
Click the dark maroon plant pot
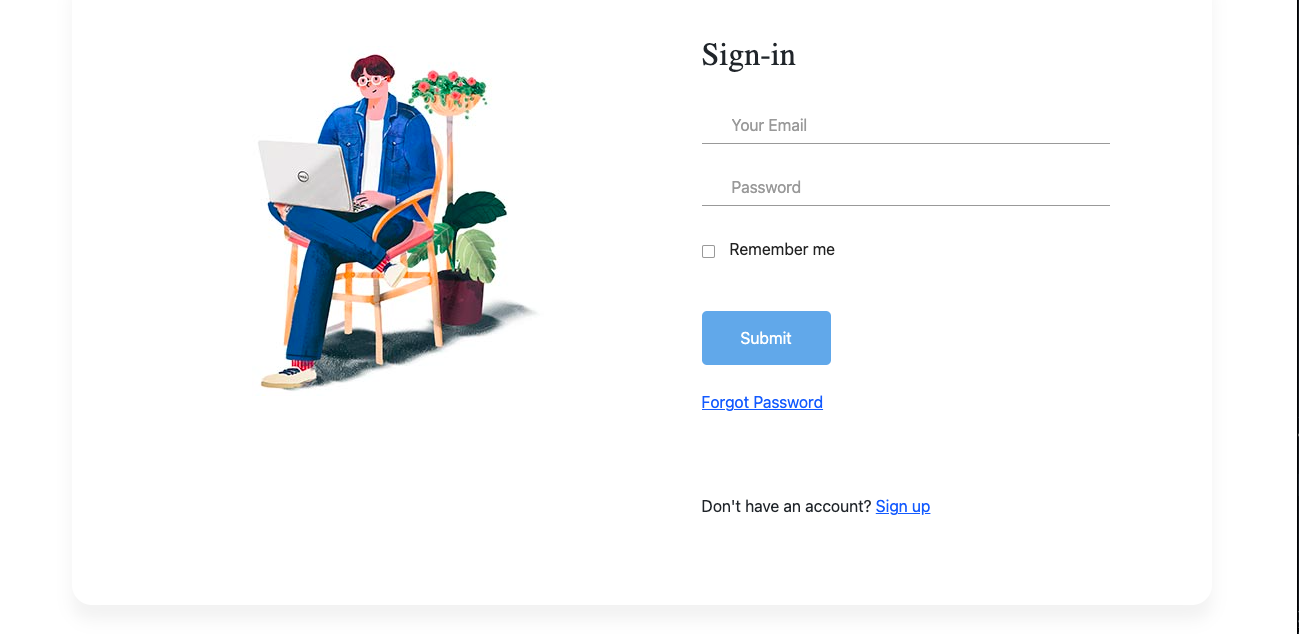tap(461, 297)
